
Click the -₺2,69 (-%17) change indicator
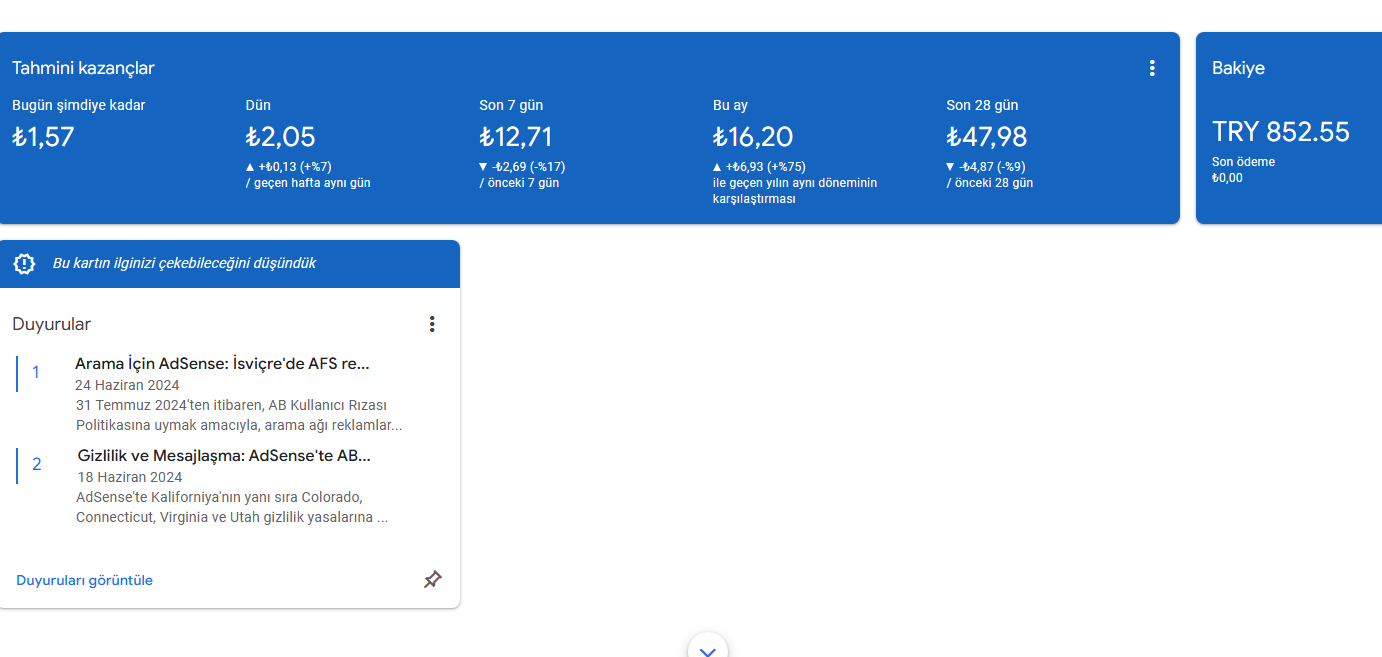pos(522,167)
